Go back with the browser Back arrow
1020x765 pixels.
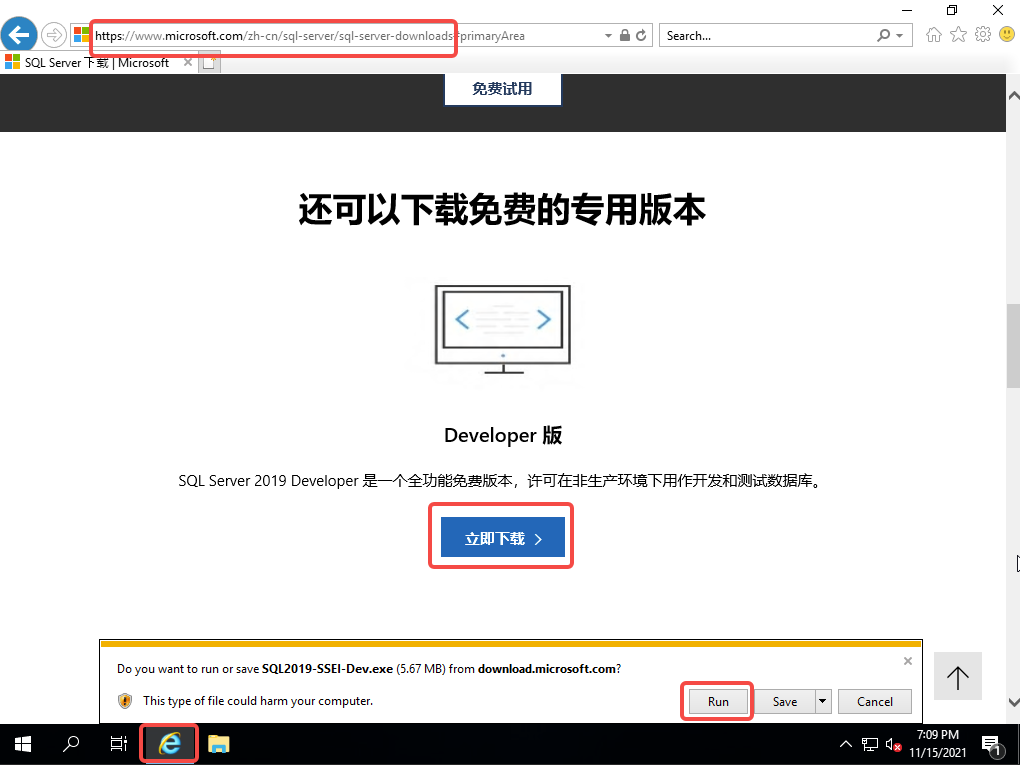(x=19, y=34)
